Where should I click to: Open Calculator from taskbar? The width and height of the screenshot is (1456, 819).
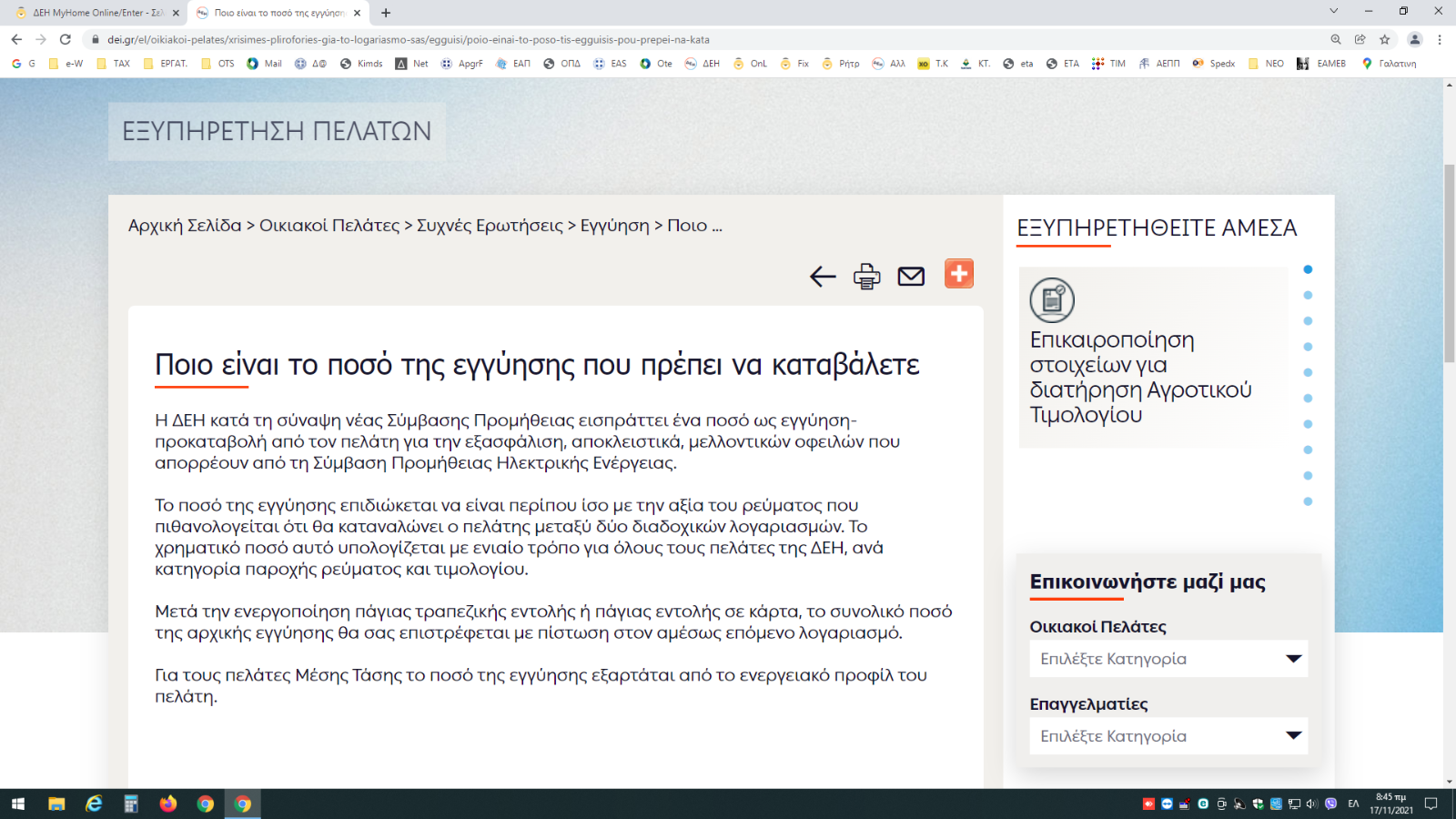coord(131,804)
